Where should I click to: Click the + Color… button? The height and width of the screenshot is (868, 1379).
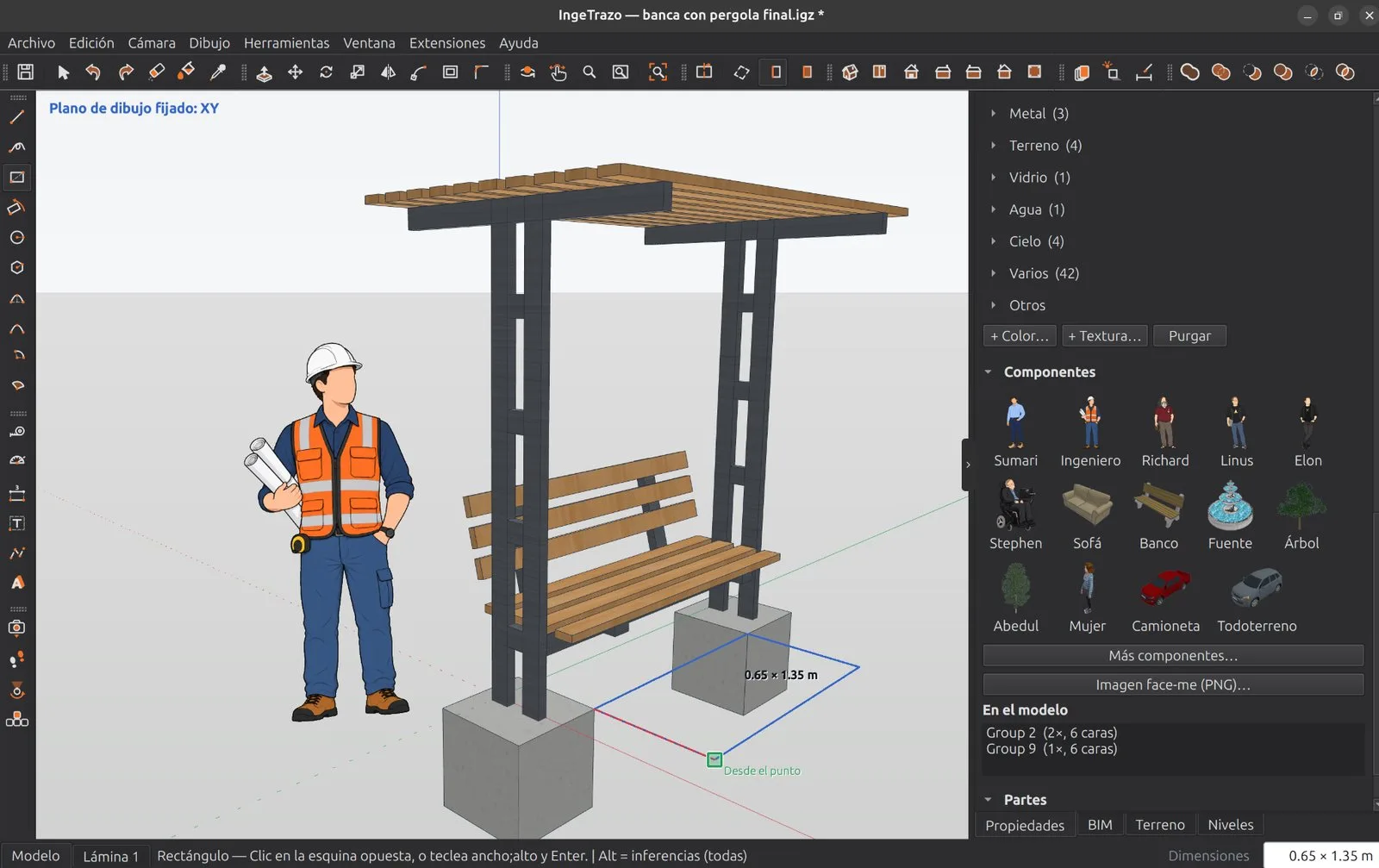(x=1020, y=336)
